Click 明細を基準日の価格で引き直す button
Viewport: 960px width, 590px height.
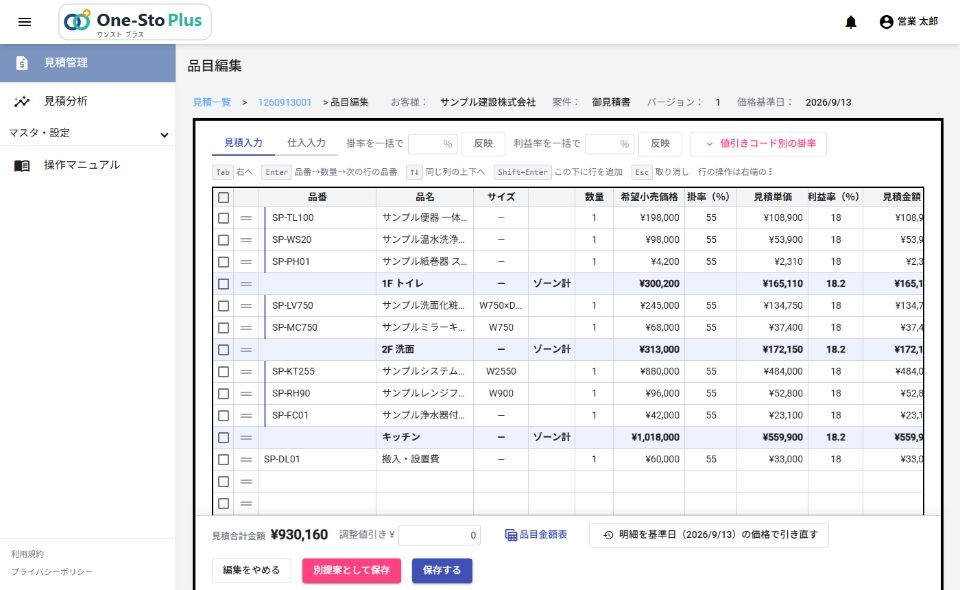pyautogui.click(x=709, y=535)
